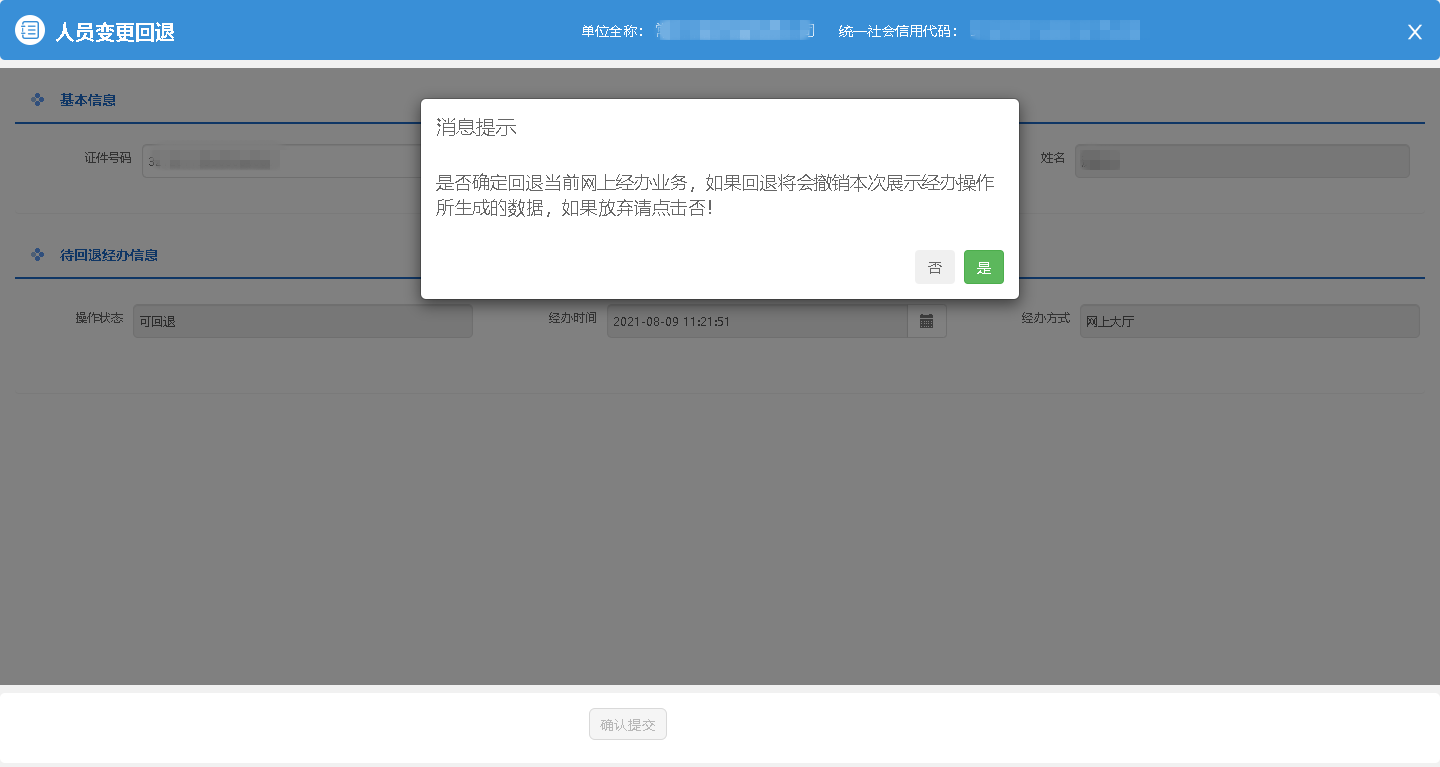Click the 经办方式 field showing 网上大厅
Viewport: 1440px width, 767px height.
coord(1248,321)
